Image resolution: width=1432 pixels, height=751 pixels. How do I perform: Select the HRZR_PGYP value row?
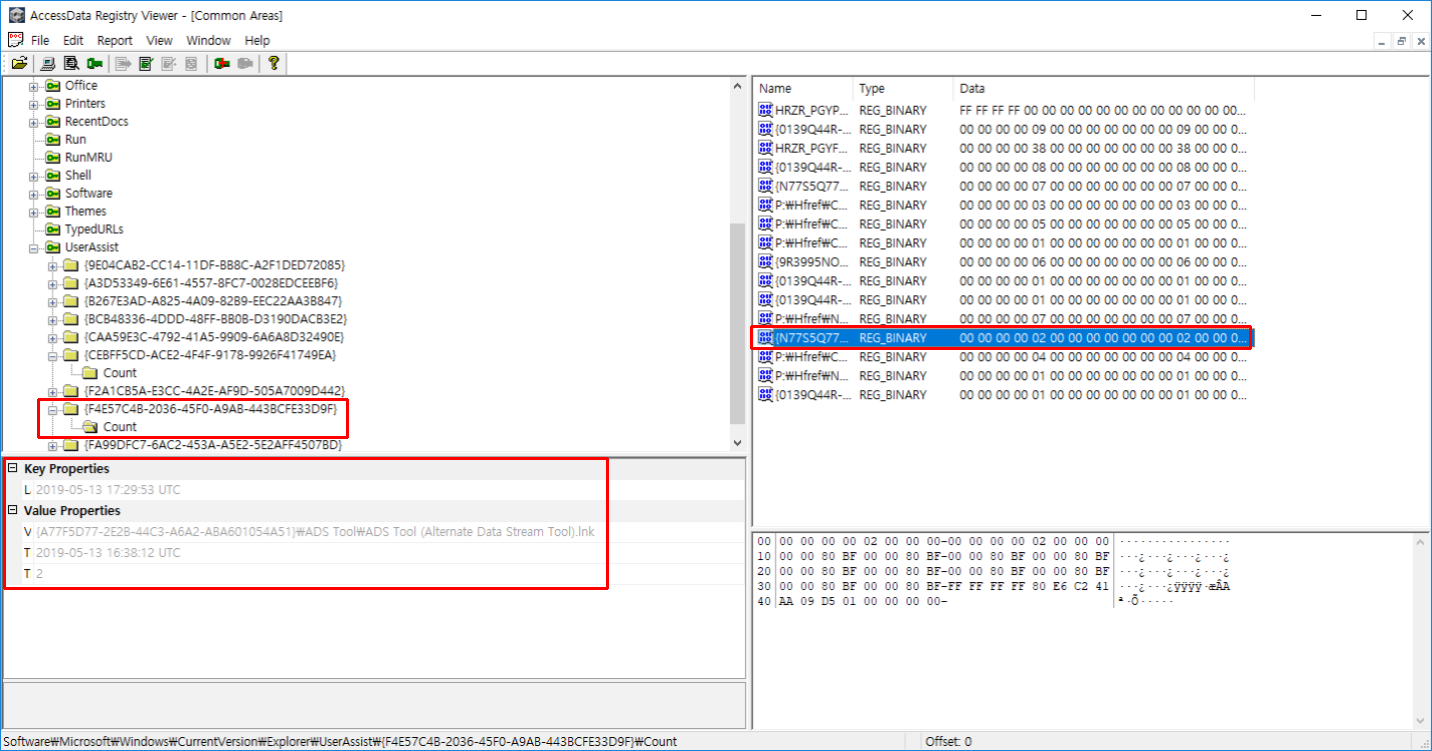[x=1003, y=110]
